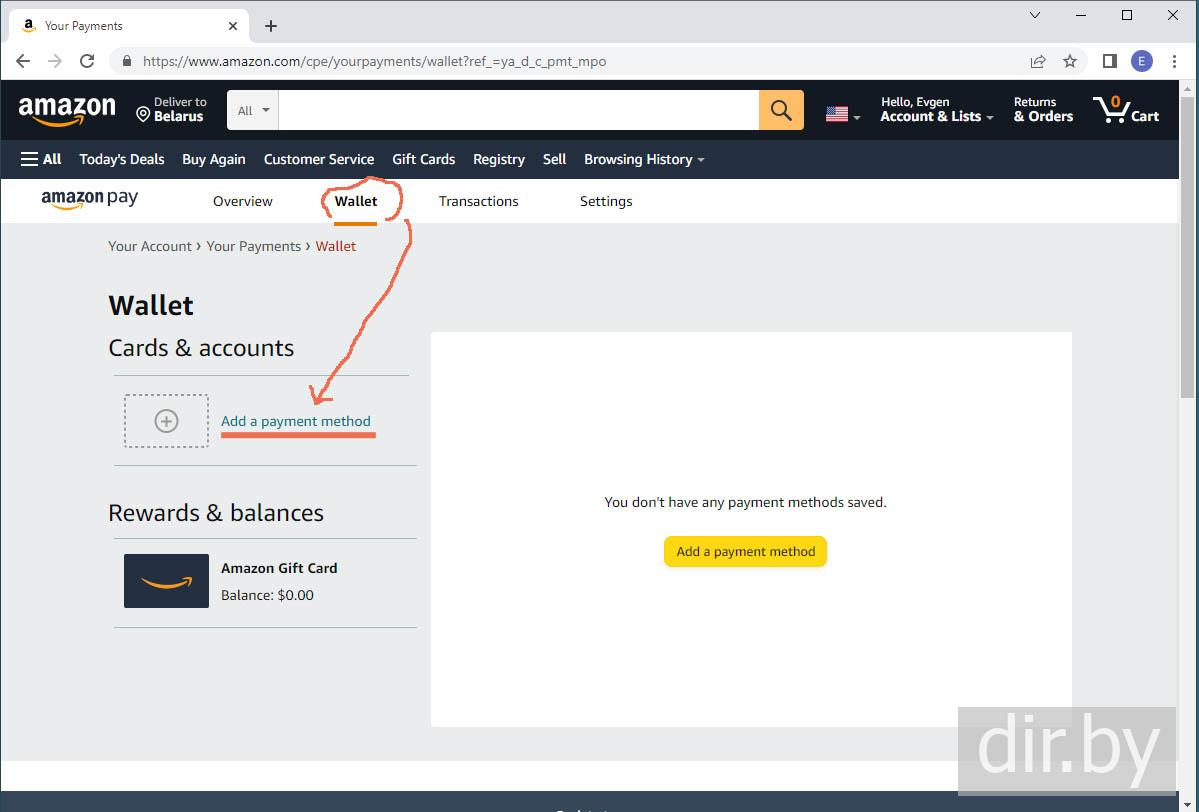Image resolution: width=1199 pixels, height=812 pixels.
Task: Select the Amazon Gift Card thumbnail
Action: point(166,581)
